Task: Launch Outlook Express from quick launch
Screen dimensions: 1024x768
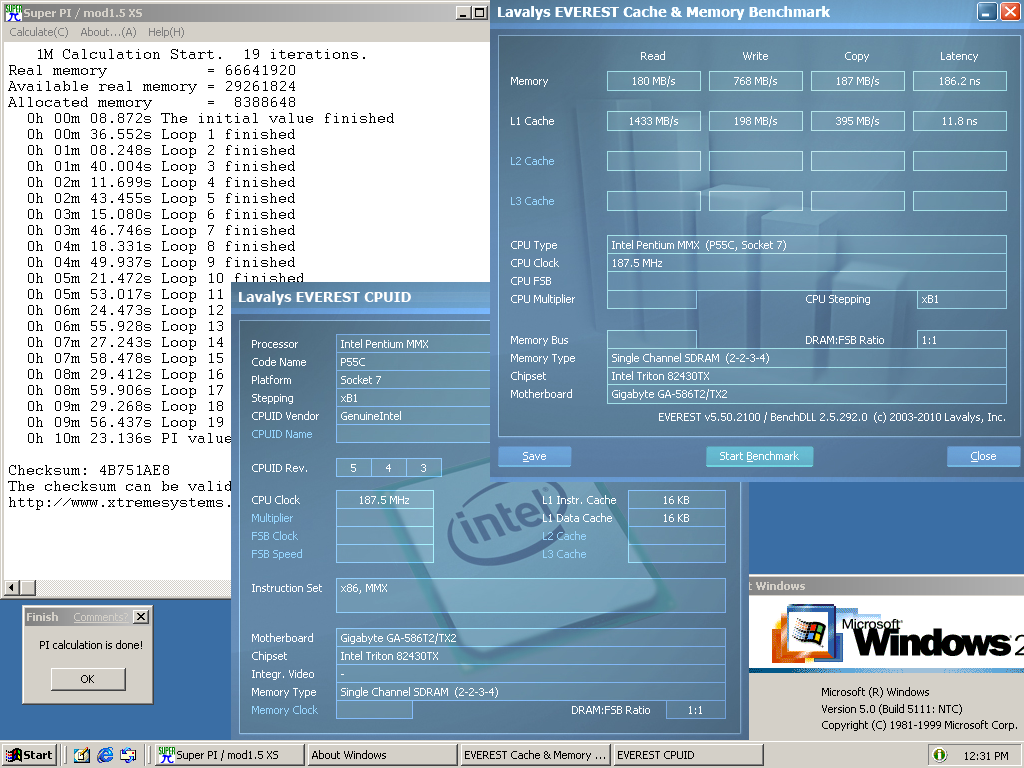Action: tap(128, 755)
